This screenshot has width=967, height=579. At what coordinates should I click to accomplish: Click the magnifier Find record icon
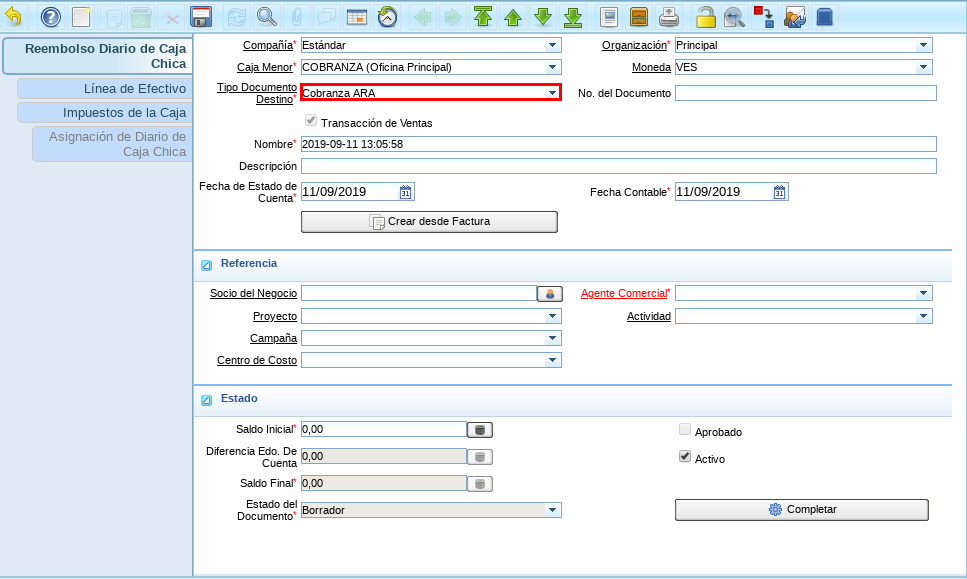267,17
